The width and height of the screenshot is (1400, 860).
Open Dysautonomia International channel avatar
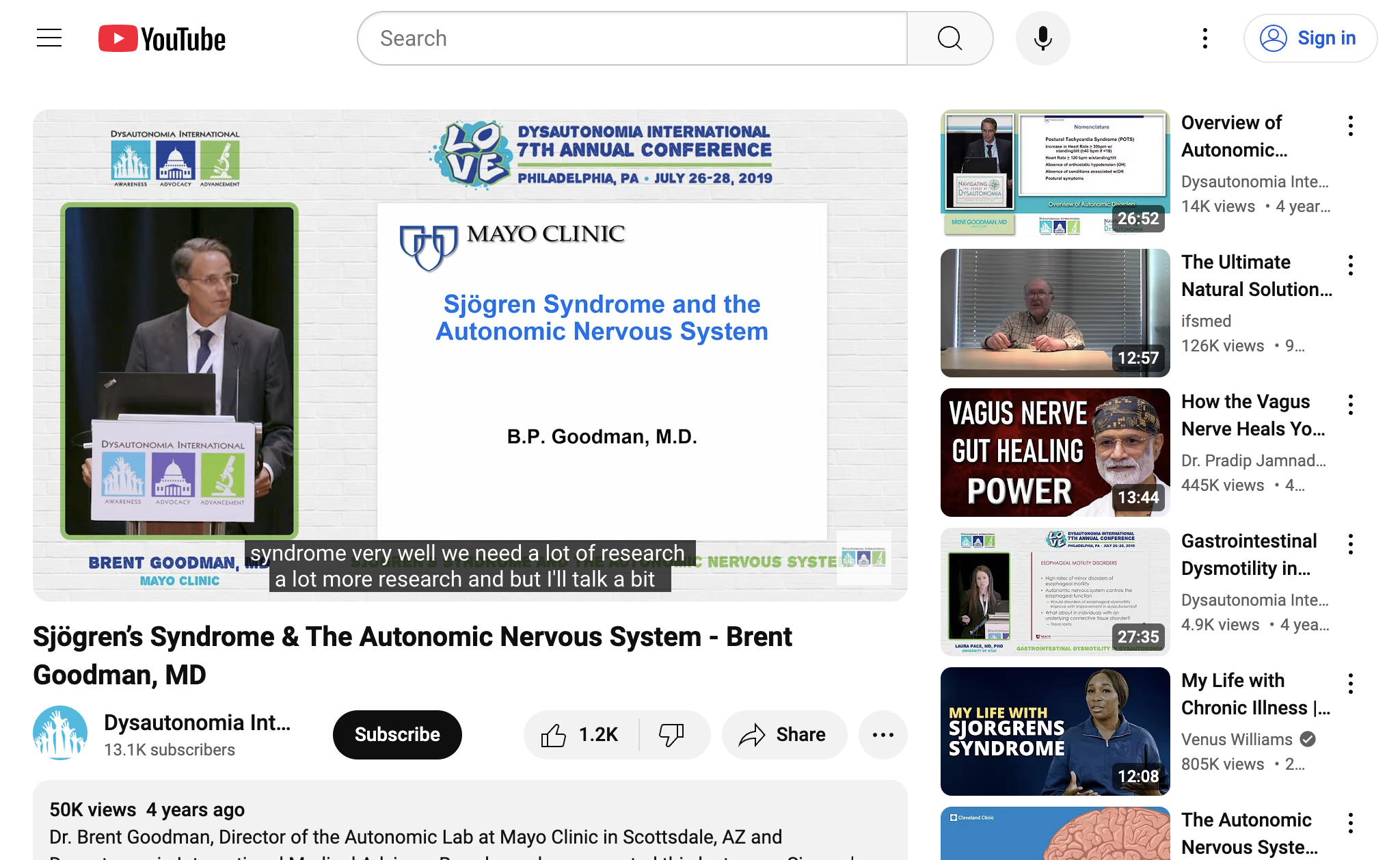tap(60, 733)
